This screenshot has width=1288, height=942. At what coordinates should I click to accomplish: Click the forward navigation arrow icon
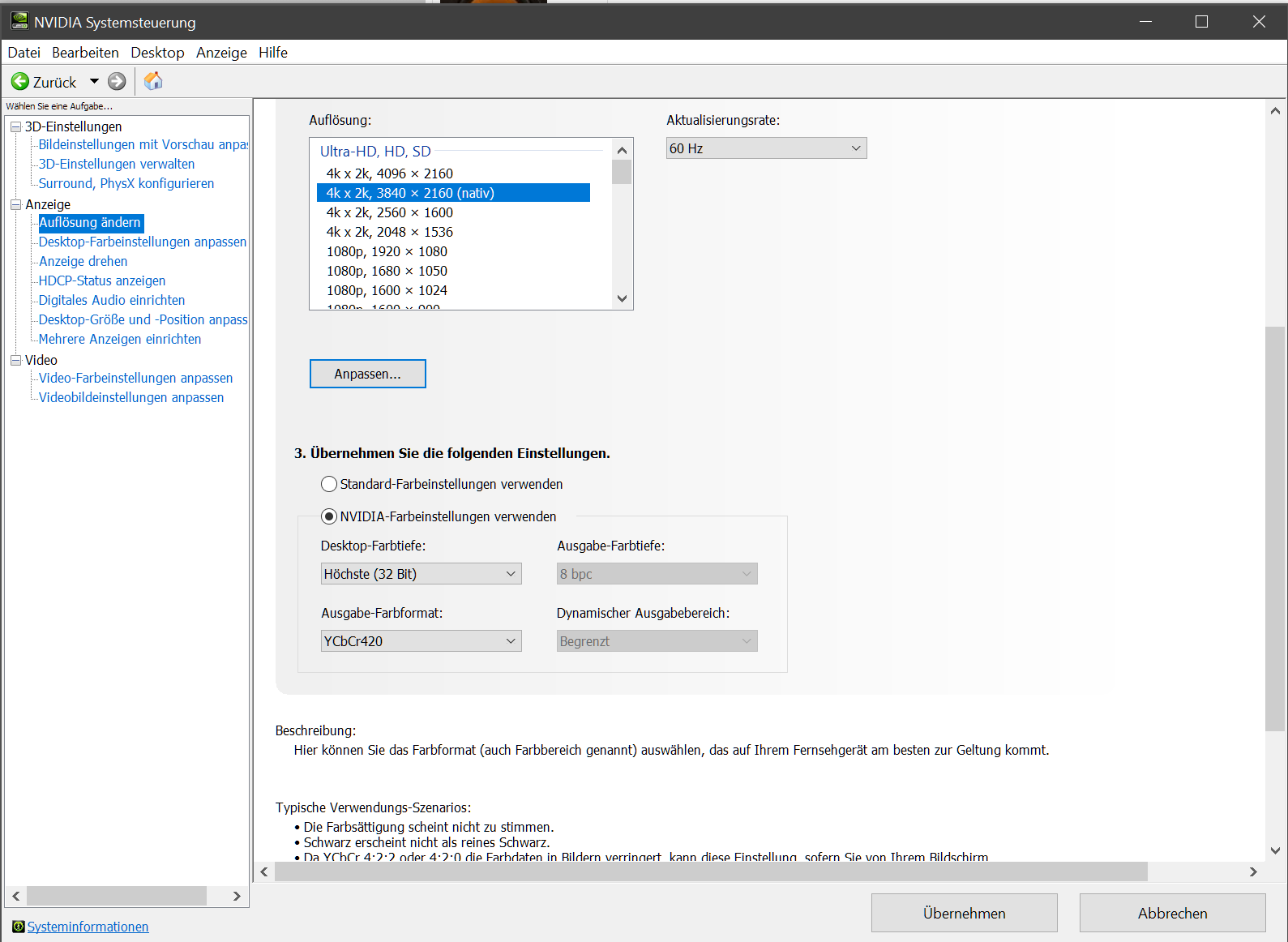tap(117, 82)
